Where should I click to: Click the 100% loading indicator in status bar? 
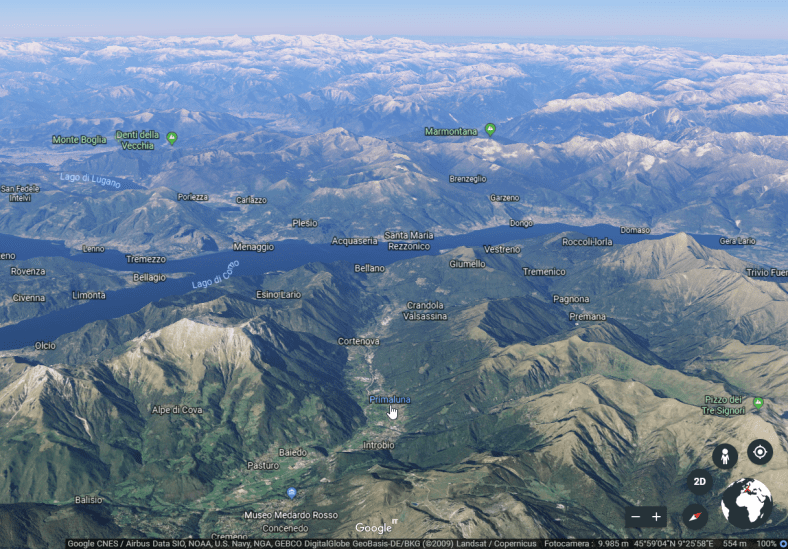coord(766,544)
